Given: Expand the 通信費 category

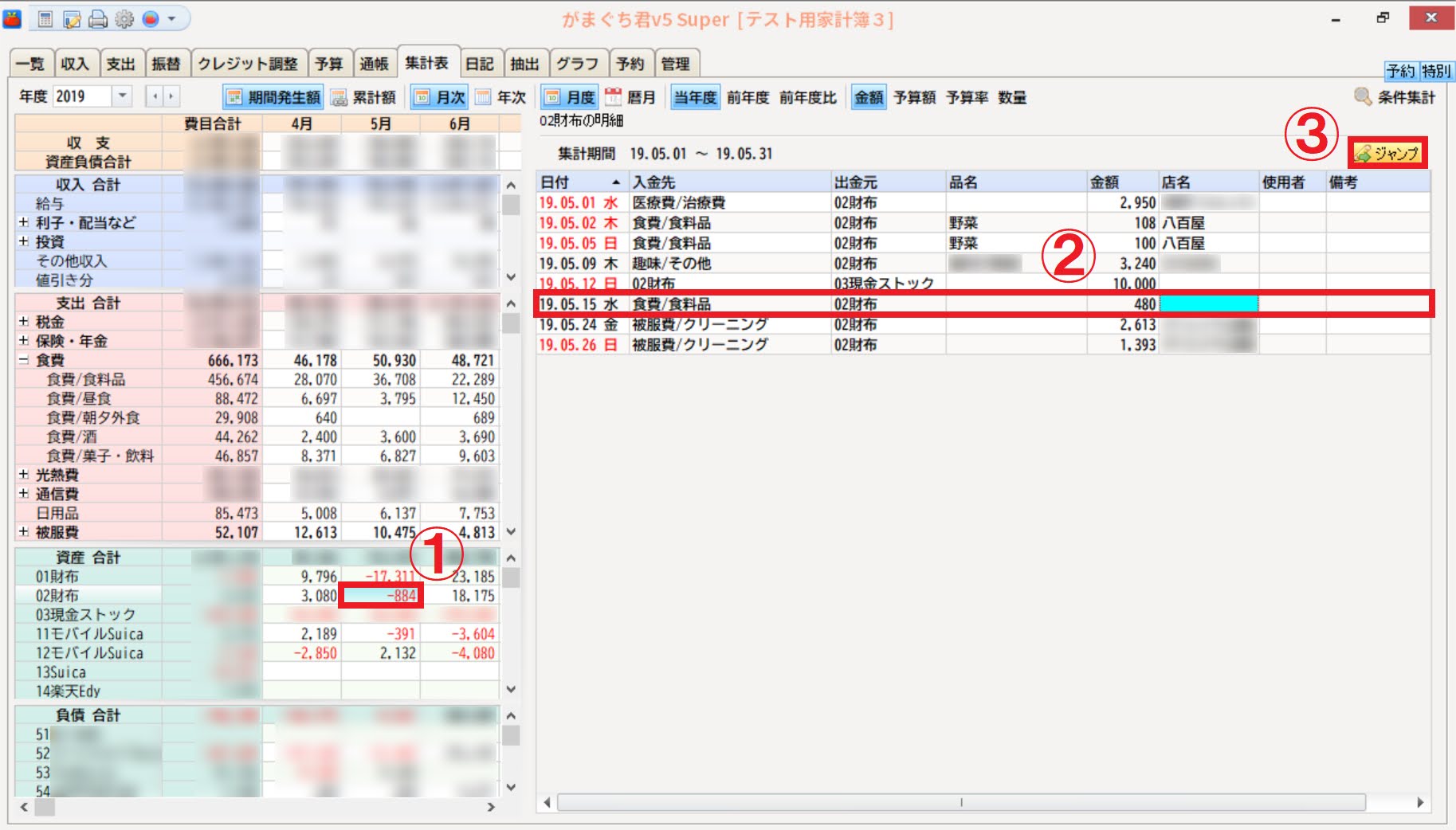Looking at the screenshot, I should click(24, 494).
